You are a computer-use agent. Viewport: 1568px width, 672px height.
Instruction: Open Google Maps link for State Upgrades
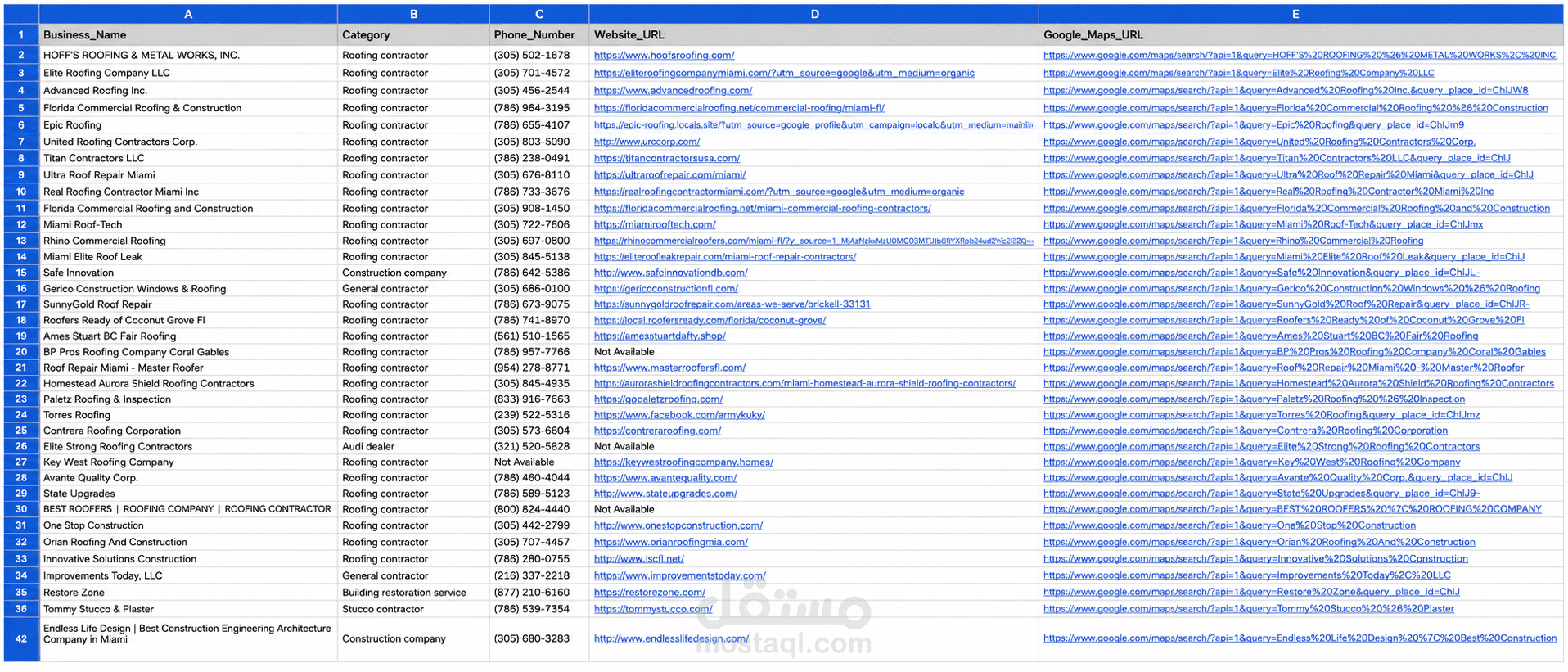(1262, 494)
